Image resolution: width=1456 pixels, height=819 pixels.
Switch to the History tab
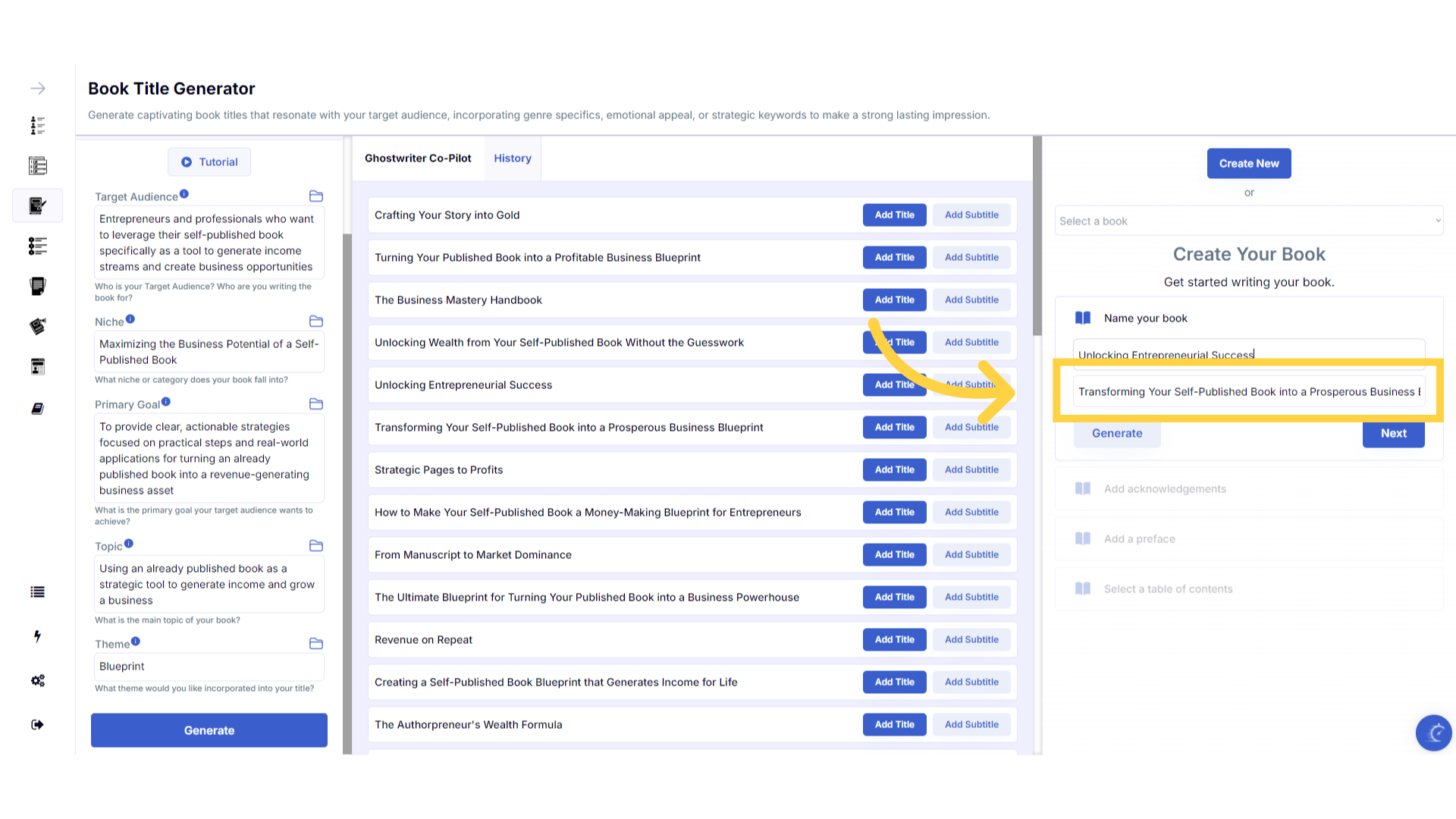[x=513, y=158]
